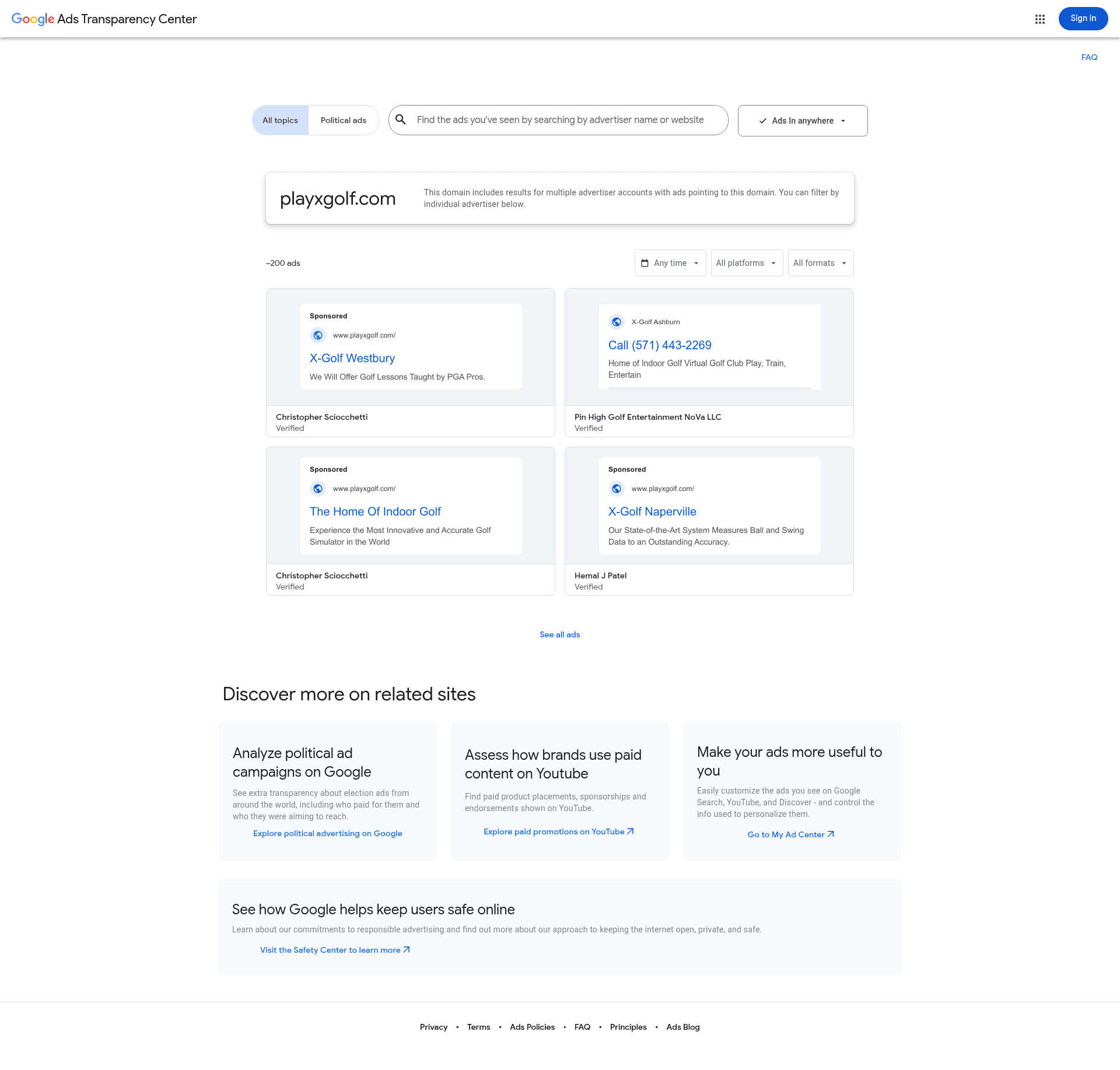1120x1070 pixels.
Task: Open the FAQ link at top right
Action: point(1089,57)
